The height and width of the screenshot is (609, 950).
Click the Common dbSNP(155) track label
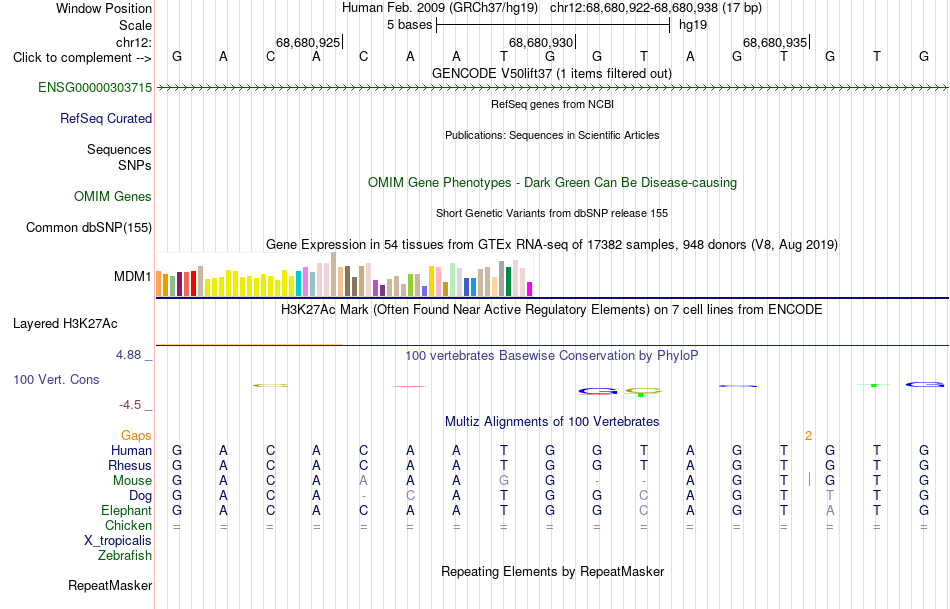pyautogui.click(x=89, y=227)
